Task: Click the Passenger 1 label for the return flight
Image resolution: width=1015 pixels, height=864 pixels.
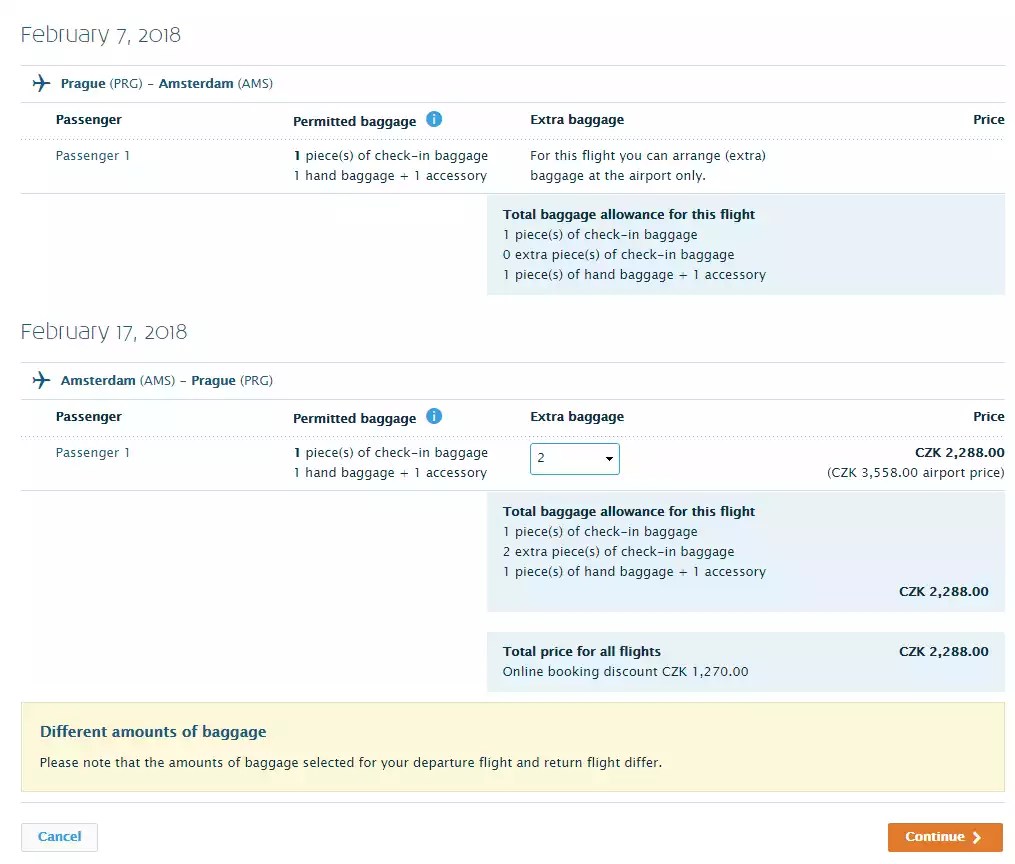Action: (92, 452)
